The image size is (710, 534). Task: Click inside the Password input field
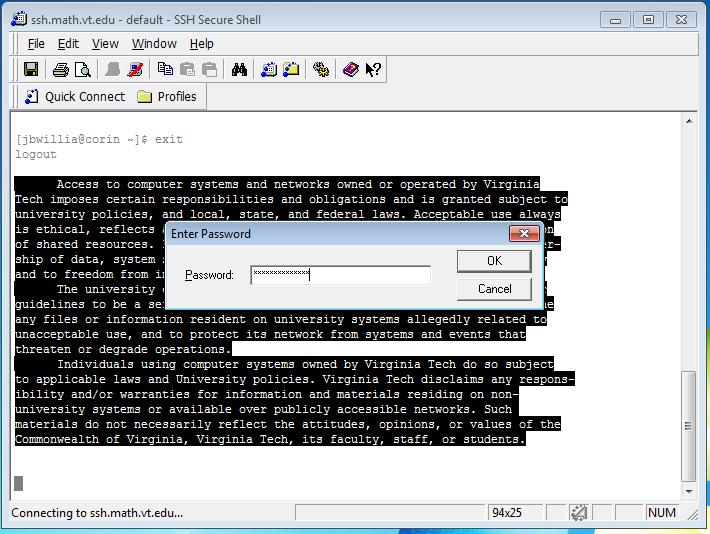[340, 275]
